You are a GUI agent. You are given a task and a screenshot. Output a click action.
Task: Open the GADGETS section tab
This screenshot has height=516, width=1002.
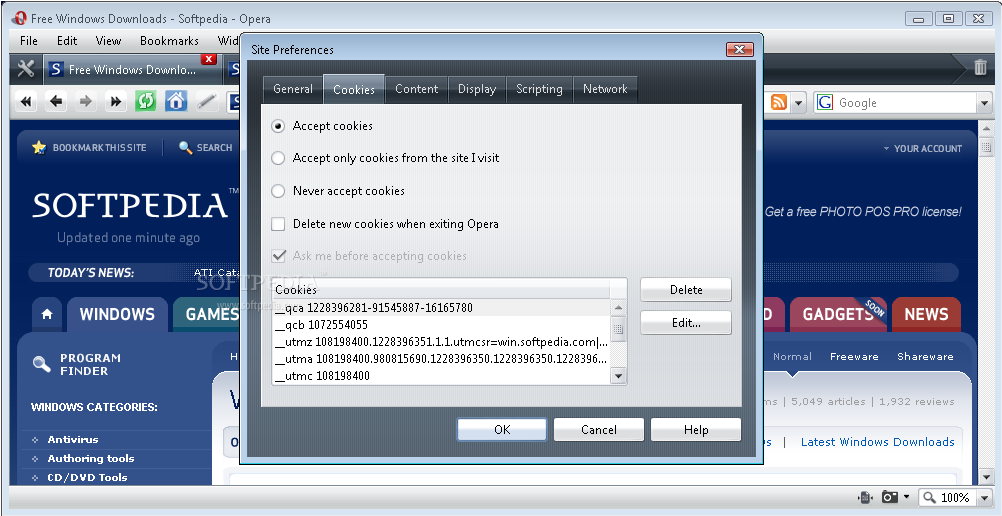(838, 314)
